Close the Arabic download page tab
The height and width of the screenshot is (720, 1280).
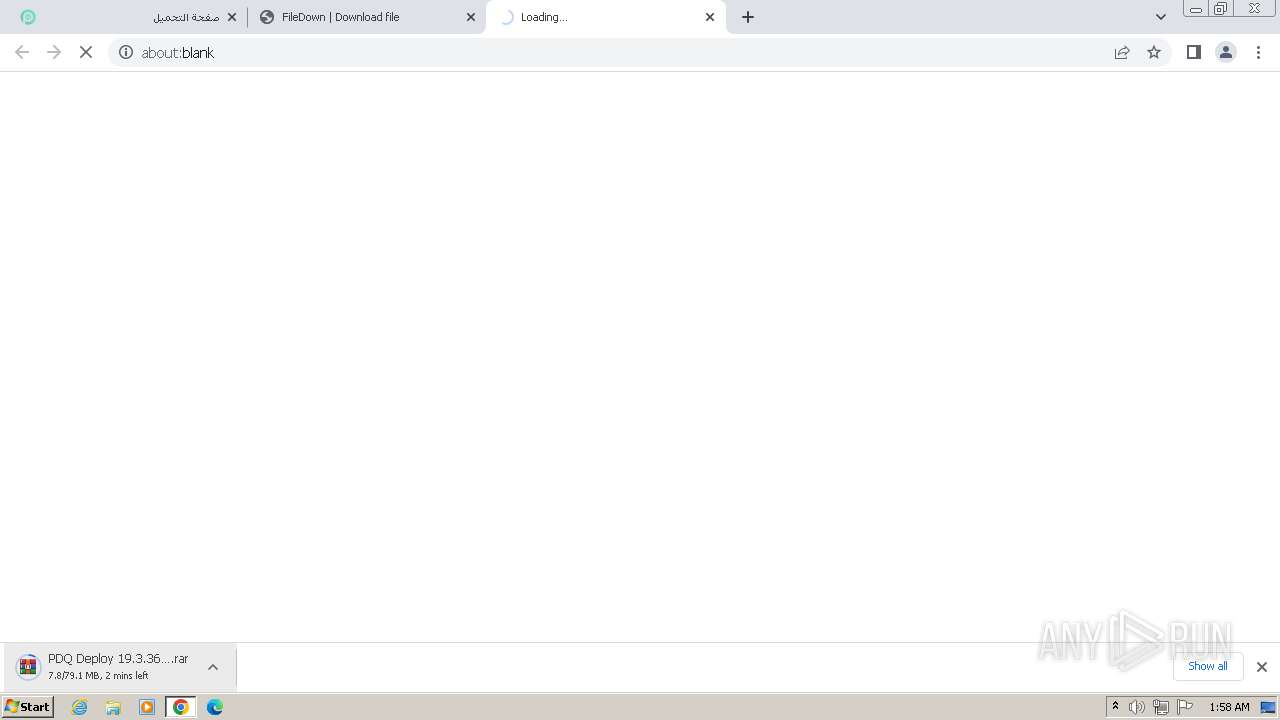click(232, 17)
